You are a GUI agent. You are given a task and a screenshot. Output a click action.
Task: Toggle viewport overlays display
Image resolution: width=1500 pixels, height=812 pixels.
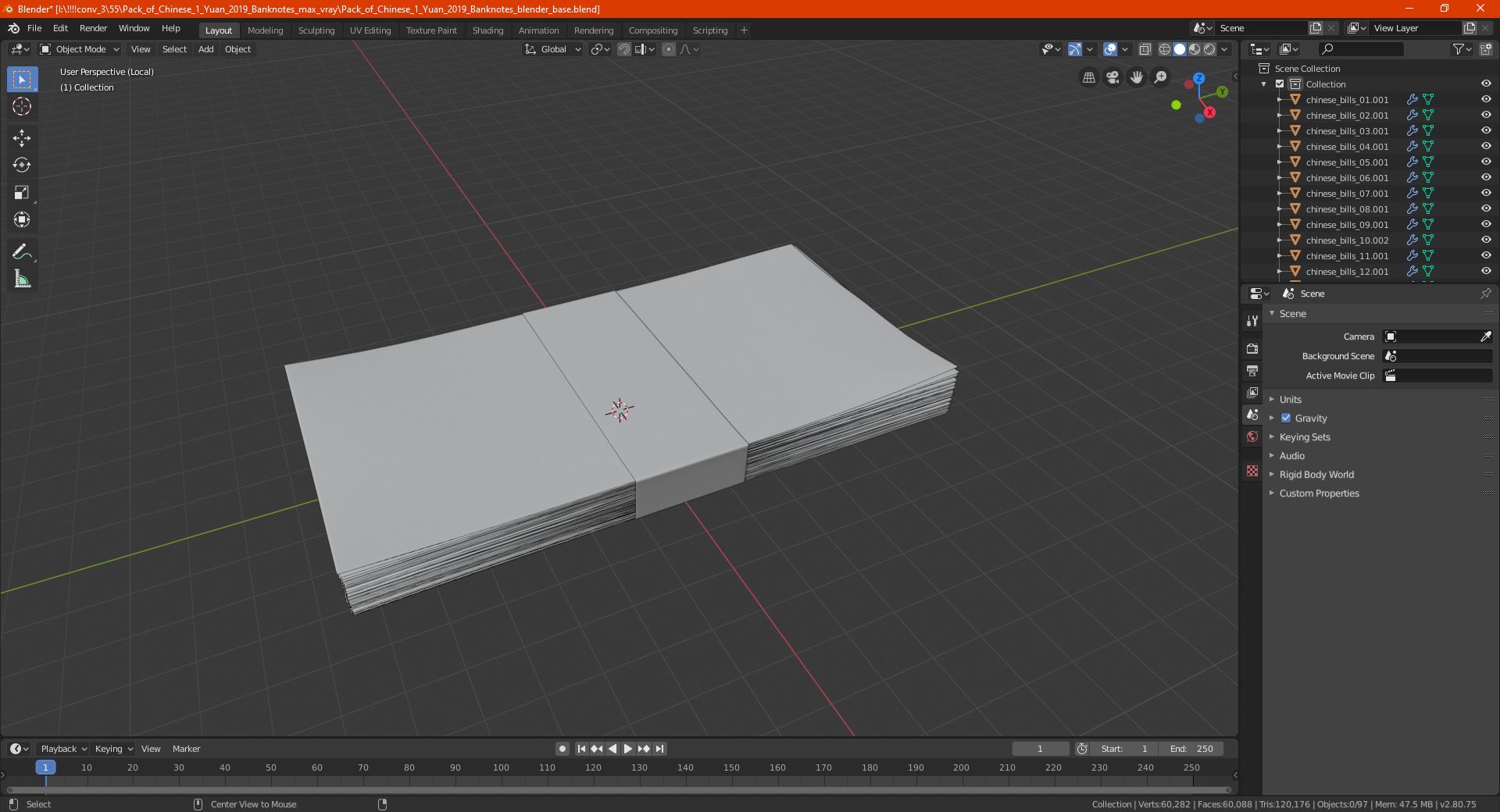tap(1110, 49)
